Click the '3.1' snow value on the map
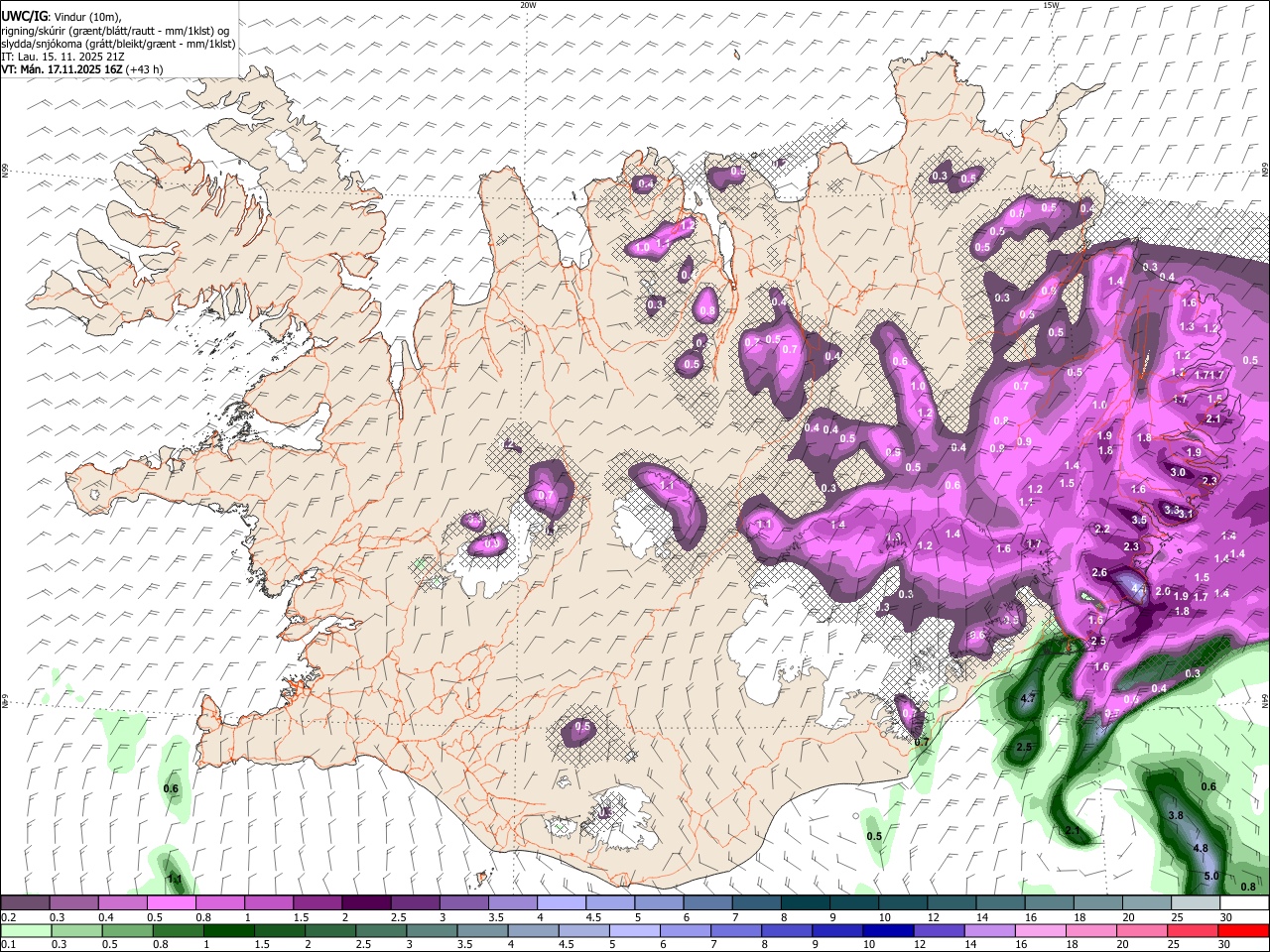The width and height of the screenshot is (1270, 952). click(x=1186, y=514)
